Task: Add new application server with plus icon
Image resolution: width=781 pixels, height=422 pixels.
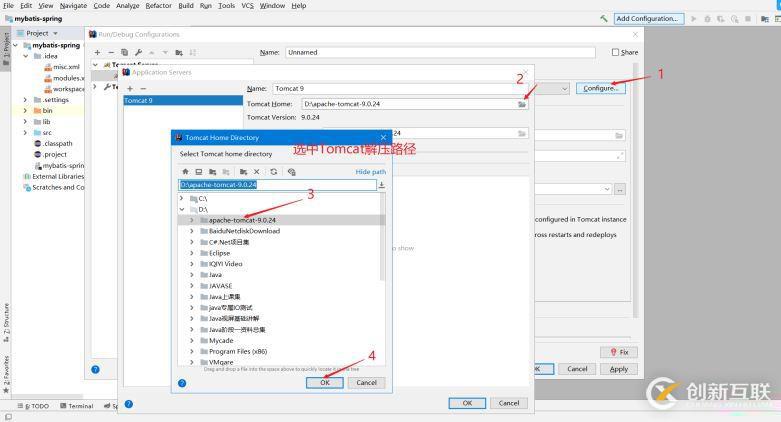Action: coord(130,88)
